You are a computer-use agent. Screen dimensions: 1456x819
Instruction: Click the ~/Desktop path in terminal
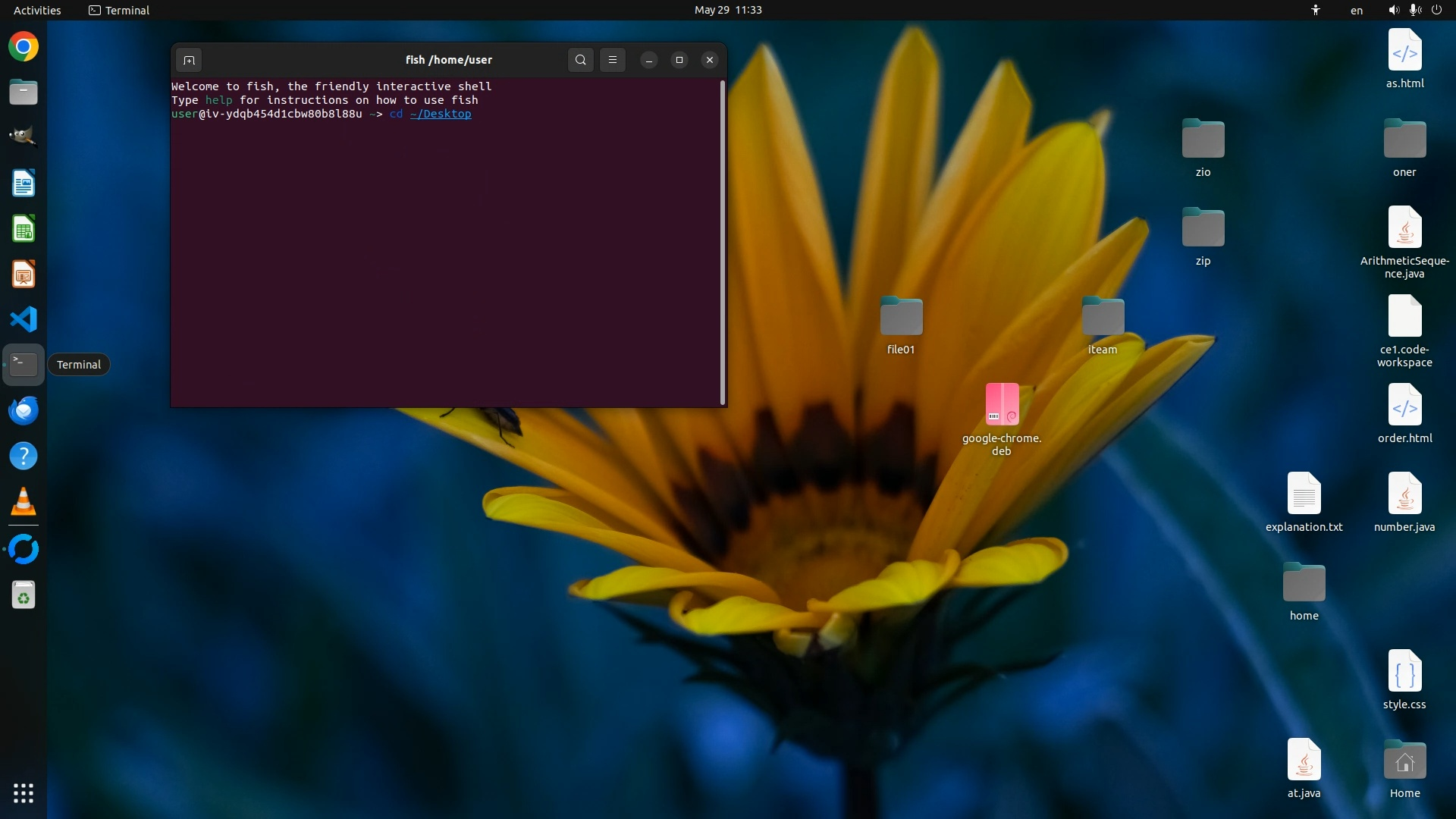[441, 114]
